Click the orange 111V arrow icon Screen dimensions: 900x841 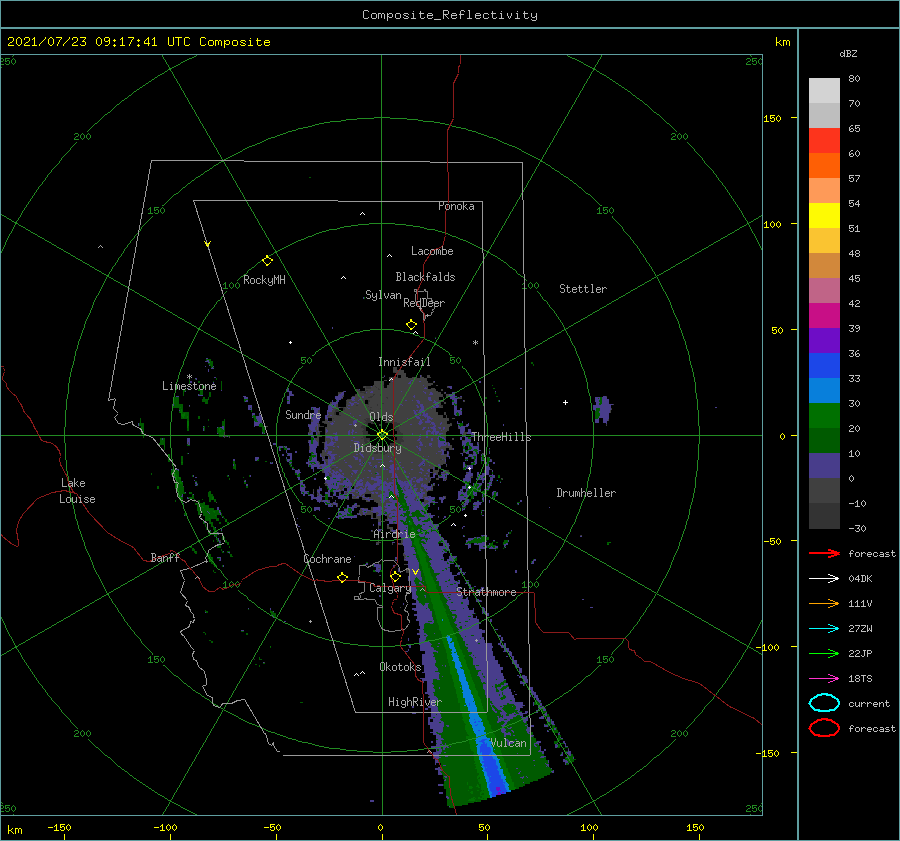point(824,603)
